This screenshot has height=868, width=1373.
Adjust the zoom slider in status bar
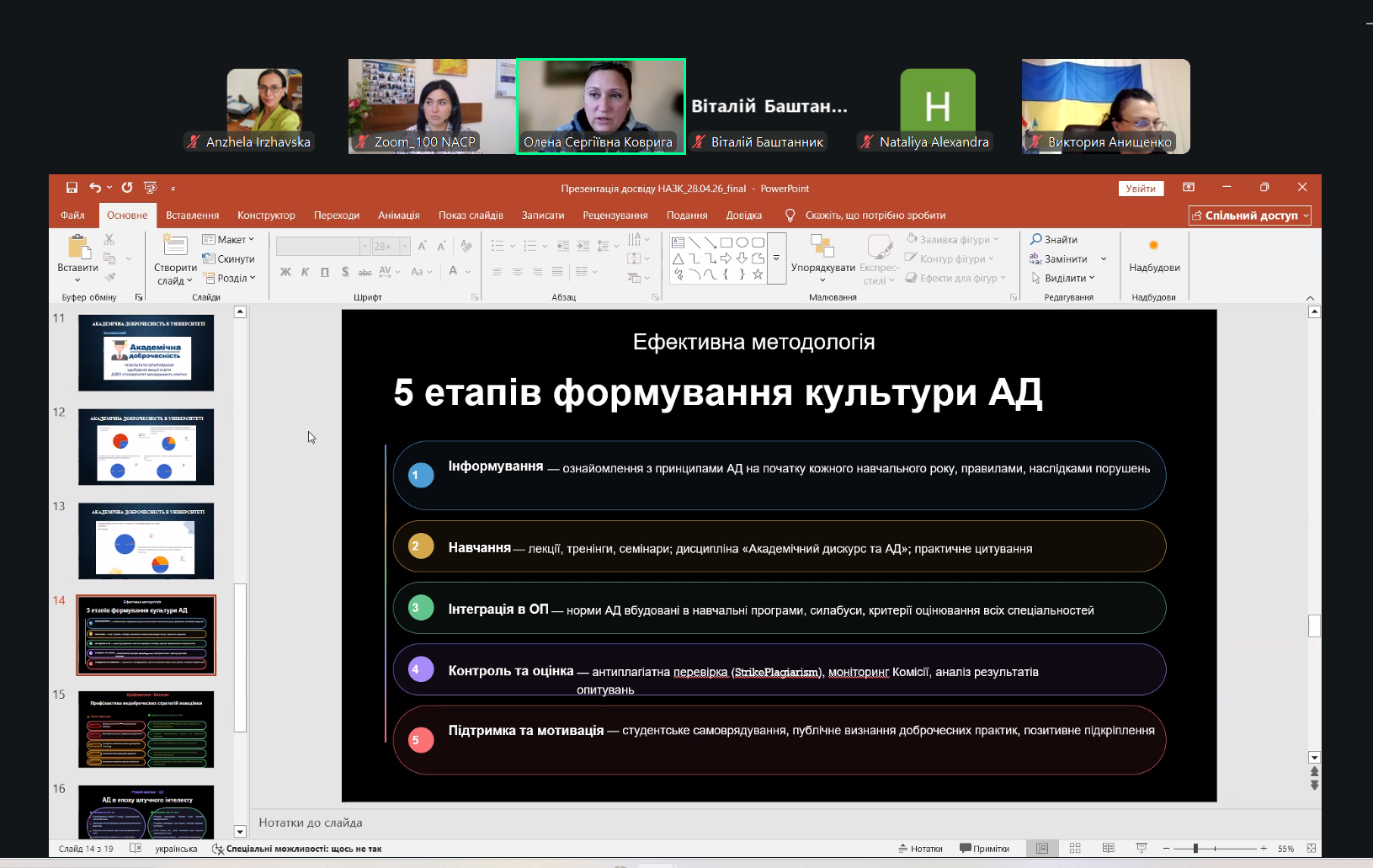(1195, 849)
